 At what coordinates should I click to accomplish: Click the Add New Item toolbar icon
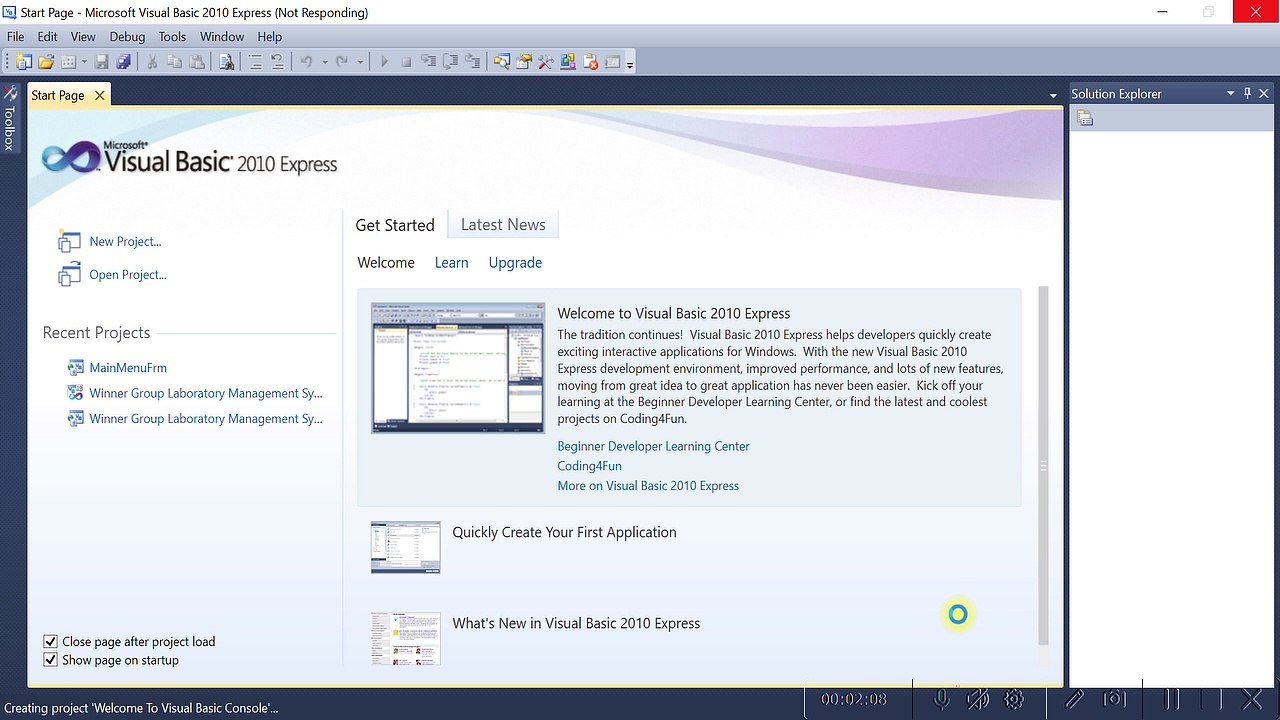click(67, 62)
